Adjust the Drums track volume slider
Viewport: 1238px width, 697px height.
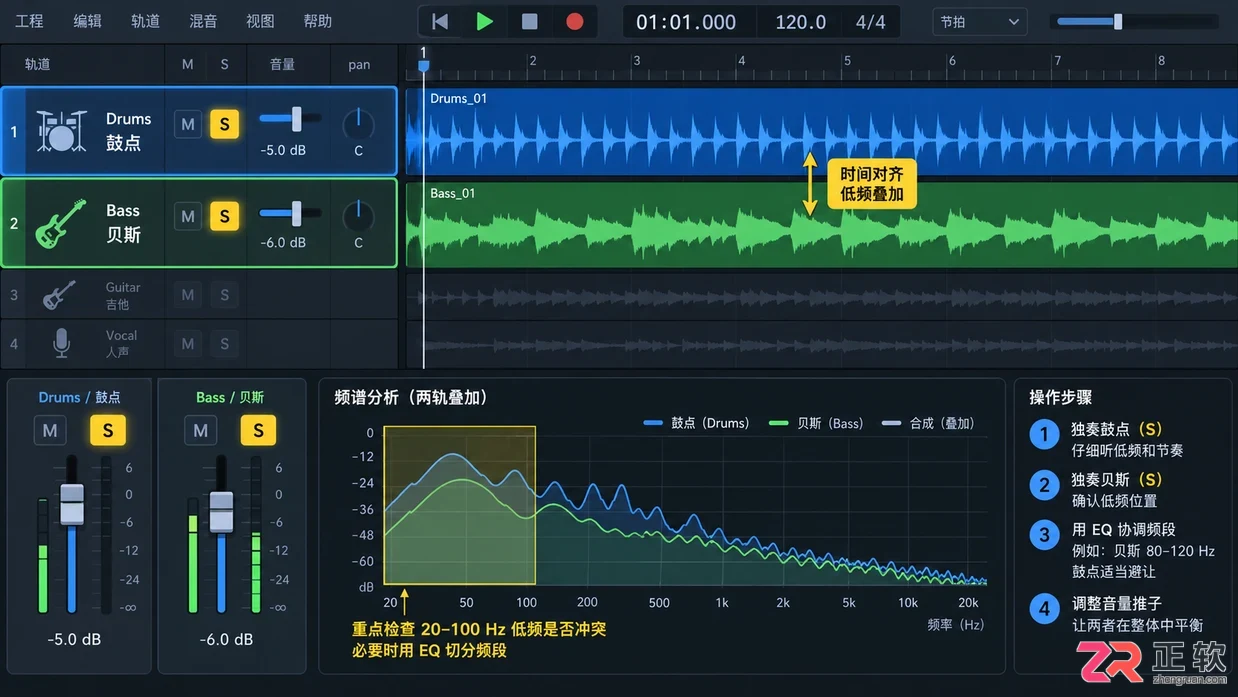pos(296,119)
